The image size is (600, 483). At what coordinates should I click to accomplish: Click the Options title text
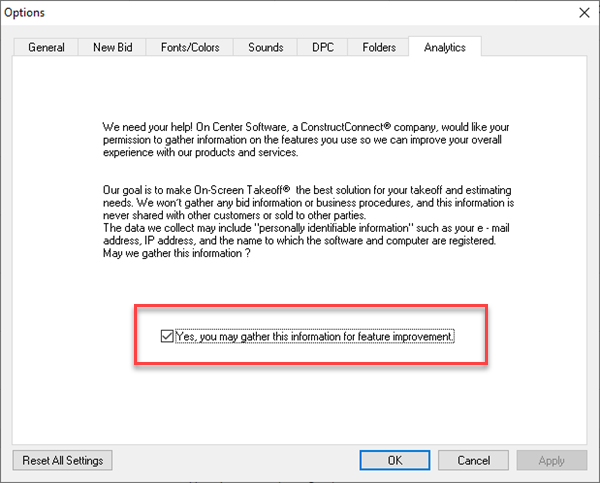[x=24, y=13]
